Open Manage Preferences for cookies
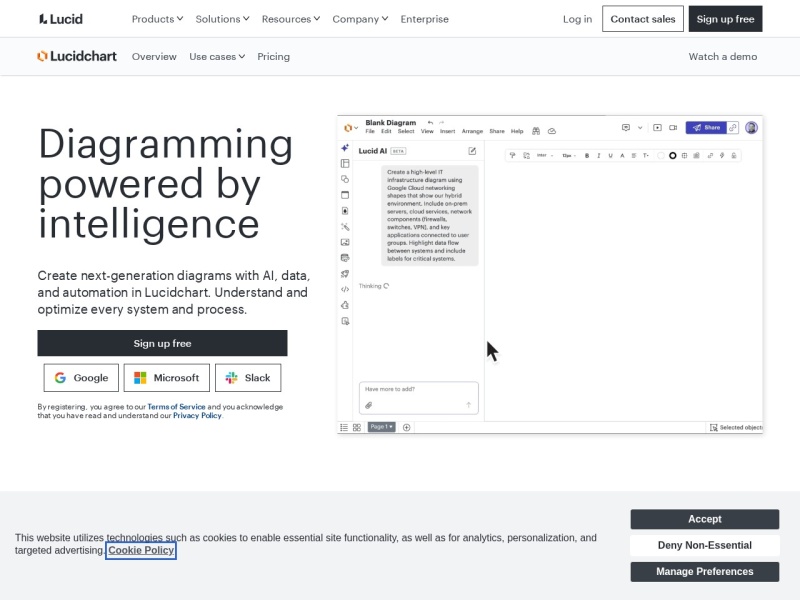Image resolution: width=800 pixels, height=600 pixels. 705,571
